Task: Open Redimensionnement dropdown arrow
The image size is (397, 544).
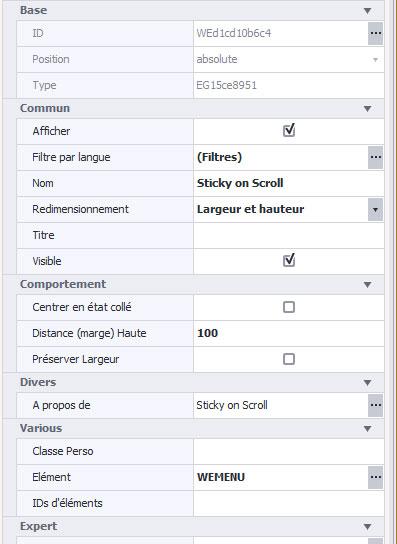Action: pyautogui.click(x=375, y=210)
